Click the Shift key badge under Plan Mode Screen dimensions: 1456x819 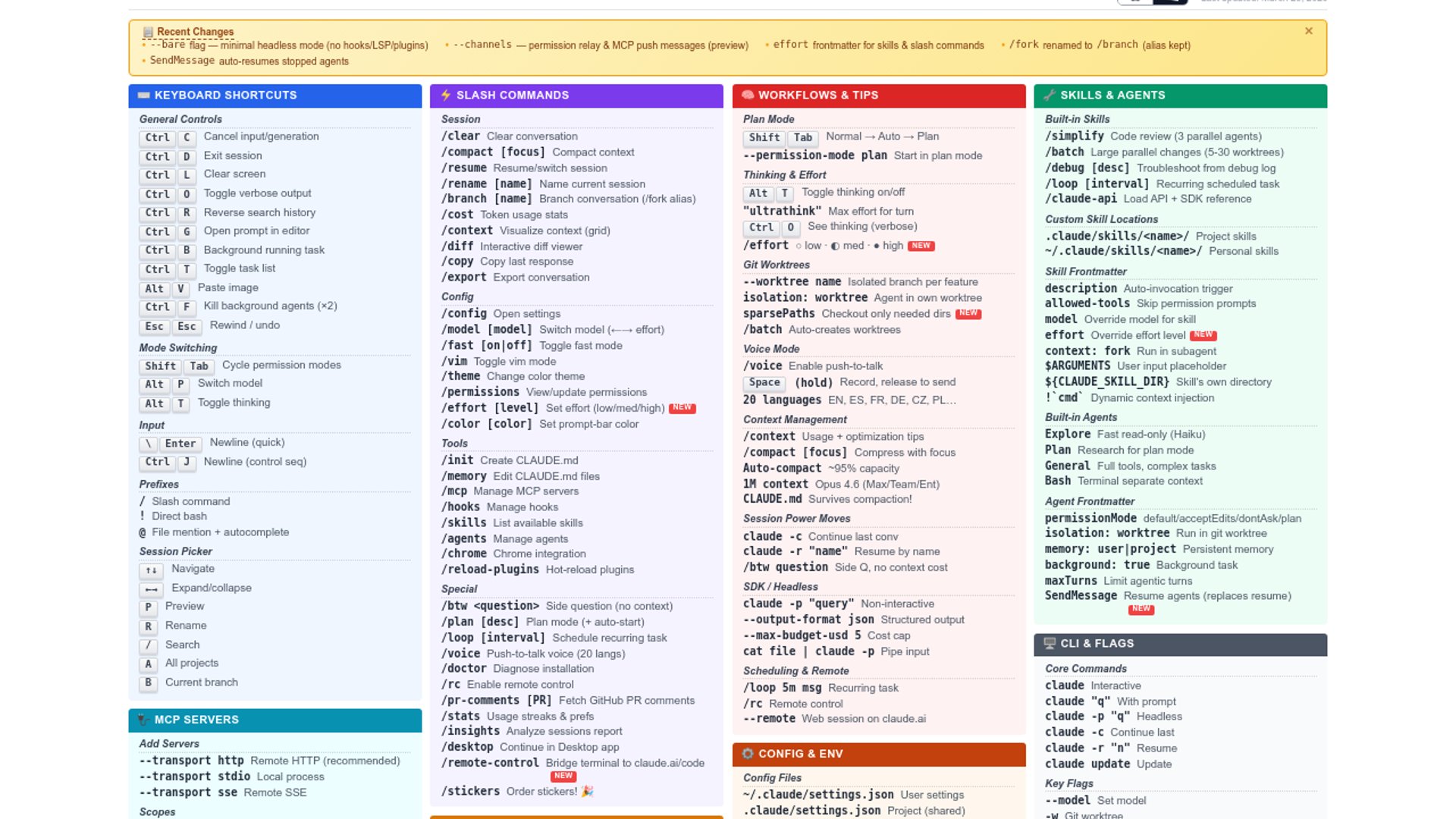pos(764,138)
